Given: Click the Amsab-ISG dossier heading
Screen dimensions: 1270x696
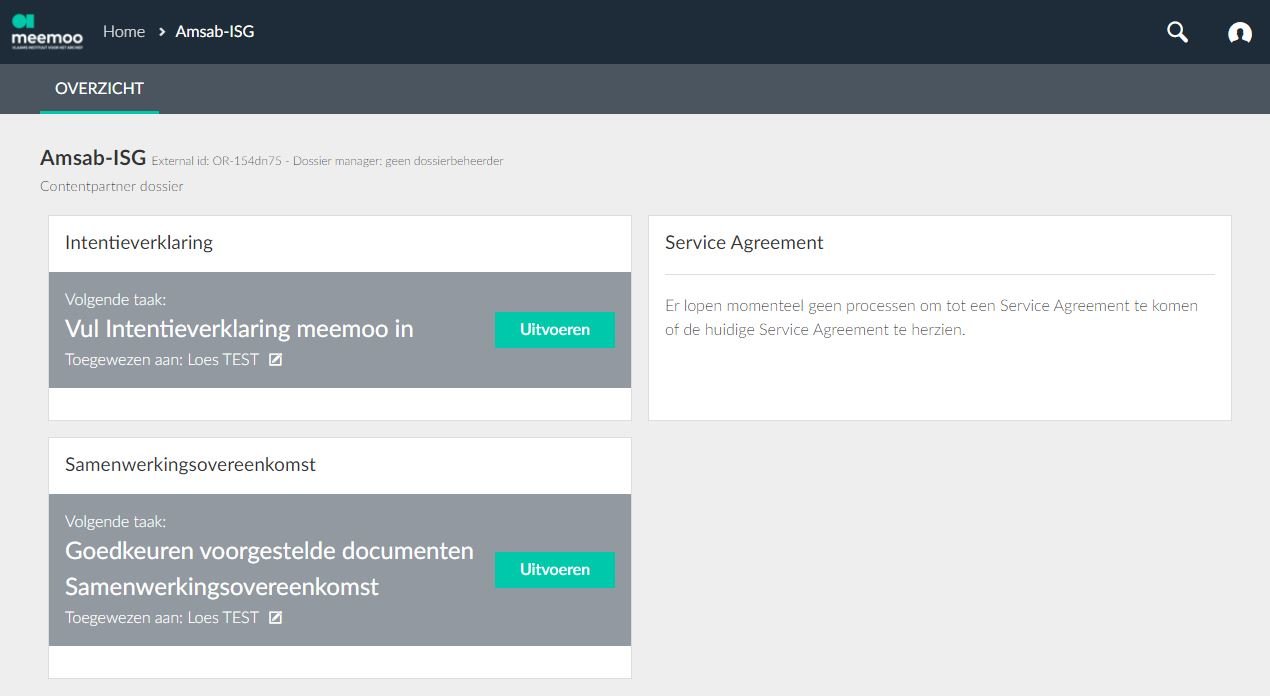Looking at the screenshot, I should (x=93, y=158).
